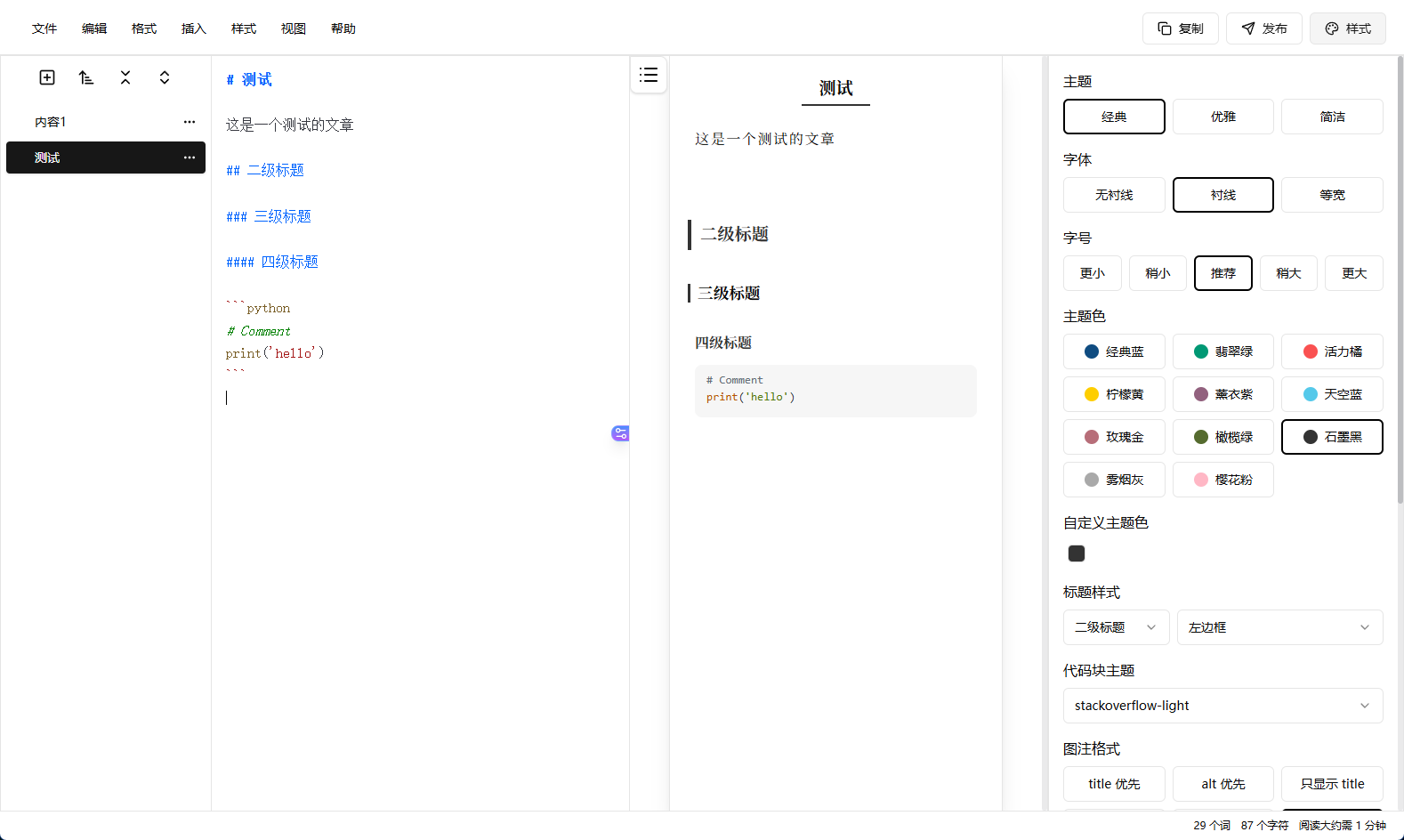Click the 发布 button
Screen dimensions: 1404x840
(1264, 28)
